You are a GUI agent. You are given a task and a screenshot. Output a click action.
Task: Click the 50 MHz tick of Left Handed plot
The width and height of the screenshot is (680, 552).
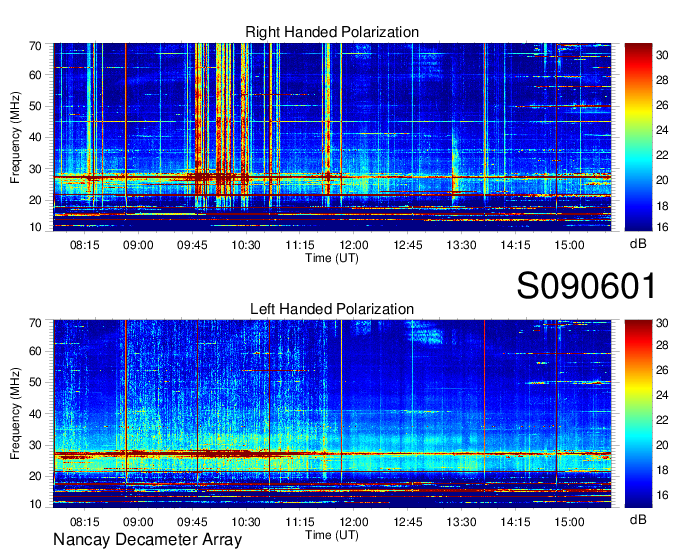point(36,382)
